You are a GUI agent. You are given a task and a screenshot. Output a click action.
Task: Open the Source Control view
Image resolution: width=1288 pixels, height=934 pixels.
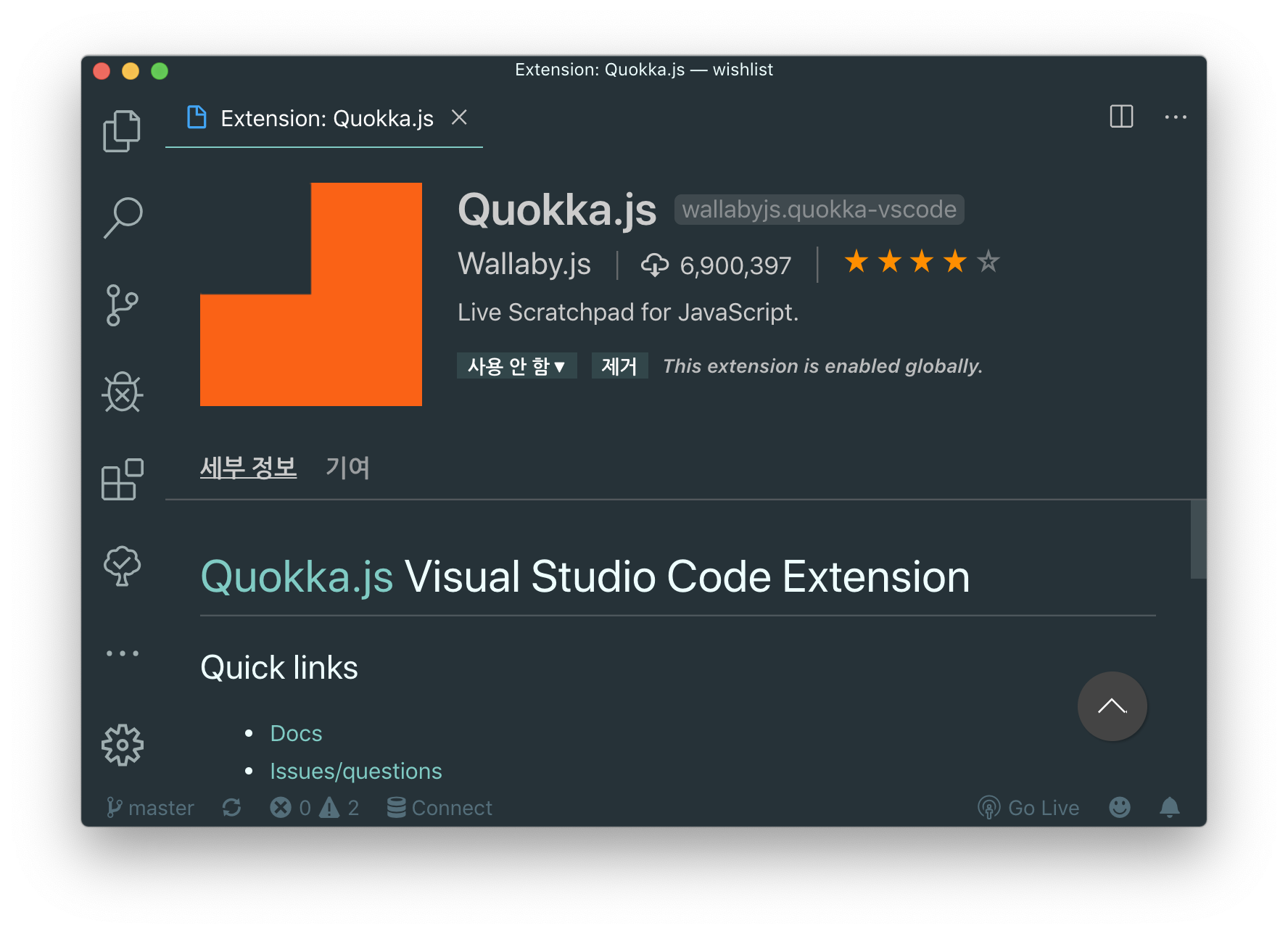122,305
